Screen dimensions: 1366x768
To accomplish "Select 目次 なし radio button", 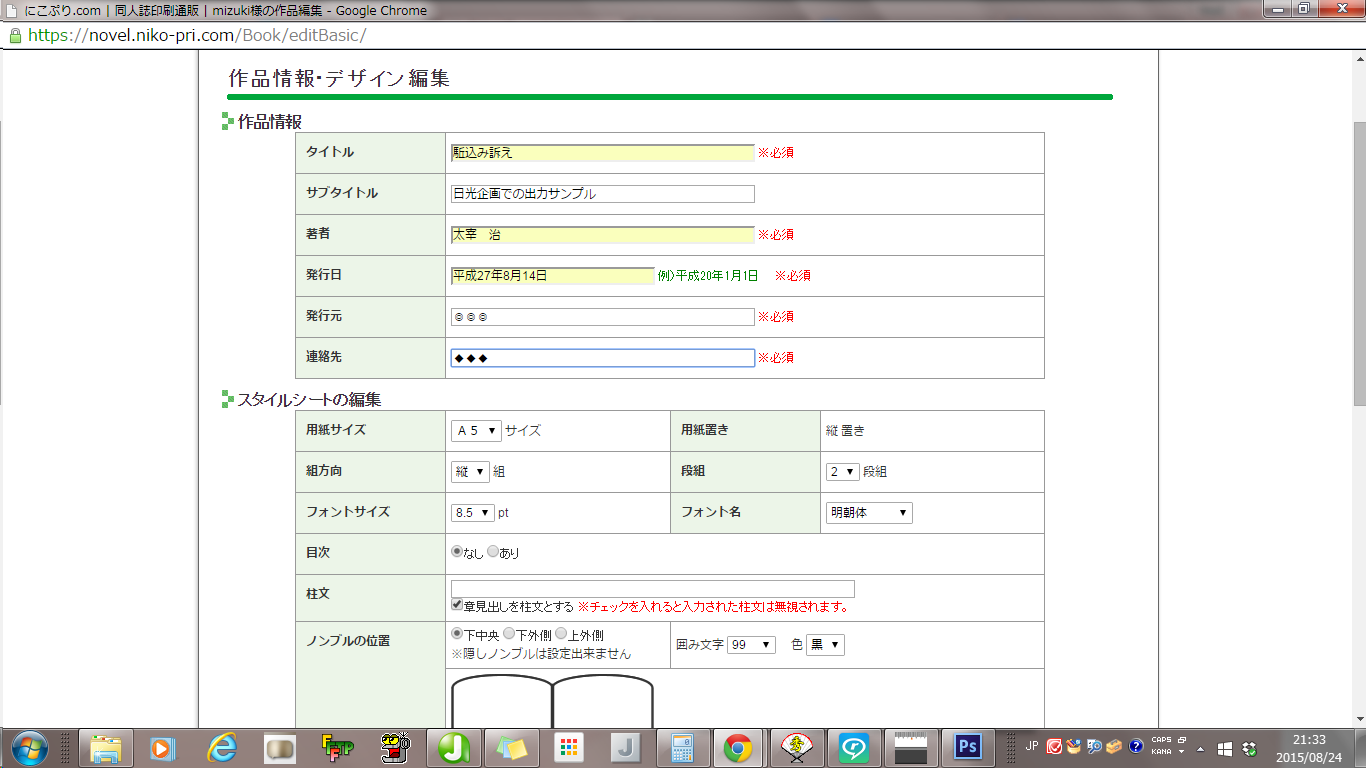I will point(457,551).
